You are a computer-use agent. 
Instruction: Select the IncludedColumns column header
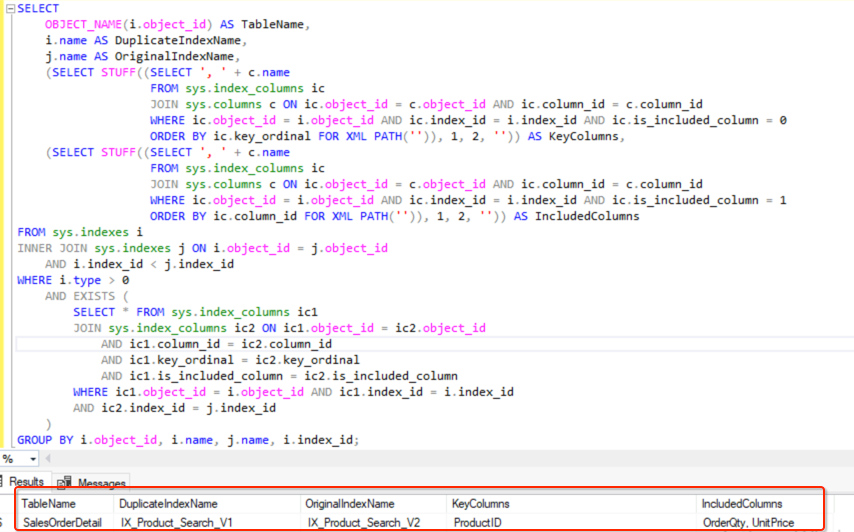tap(759, 504)
